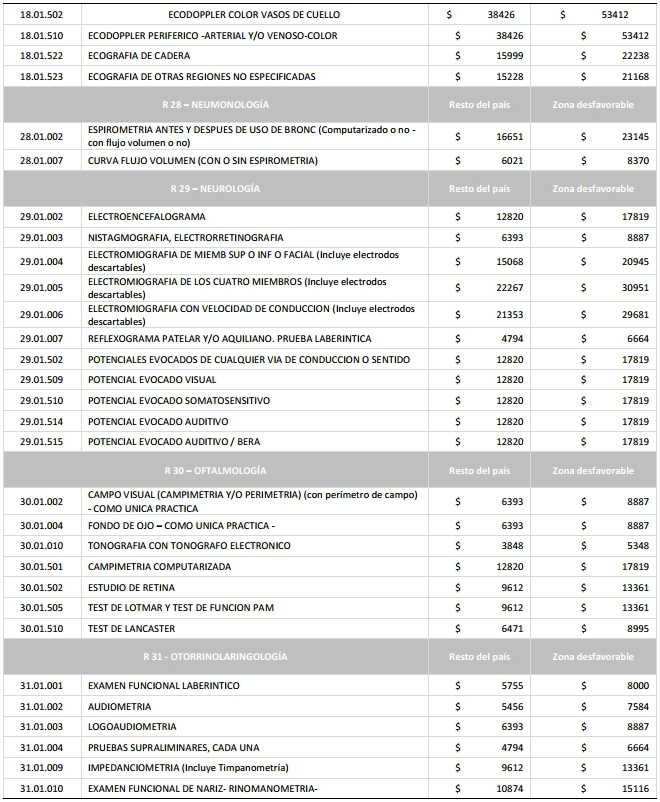
Task: Select the POTENCIAL EVOCADO VISUAL description
Action: [152, 380]
